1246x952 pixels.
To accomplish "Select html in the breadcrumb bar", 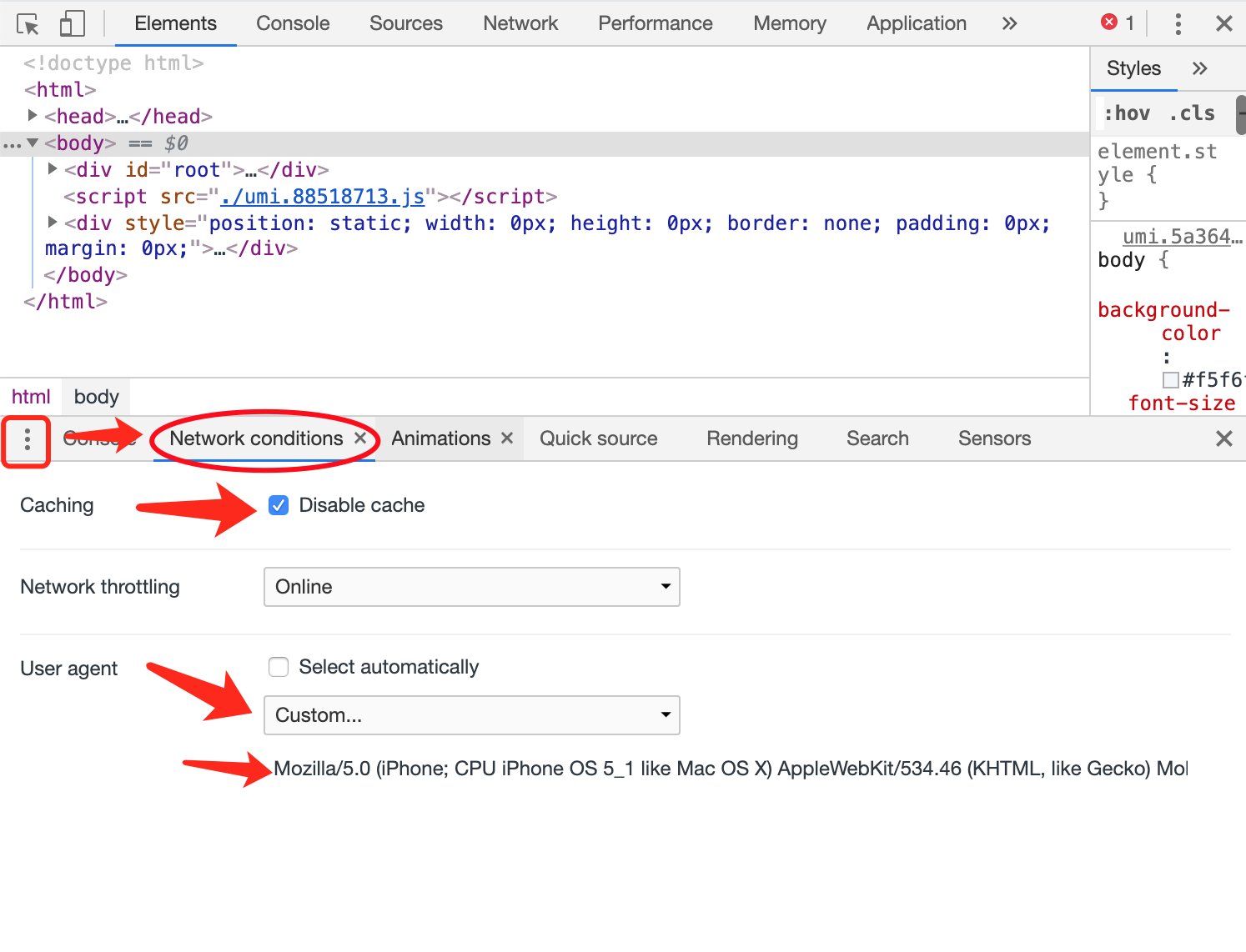I will (31, 397).
